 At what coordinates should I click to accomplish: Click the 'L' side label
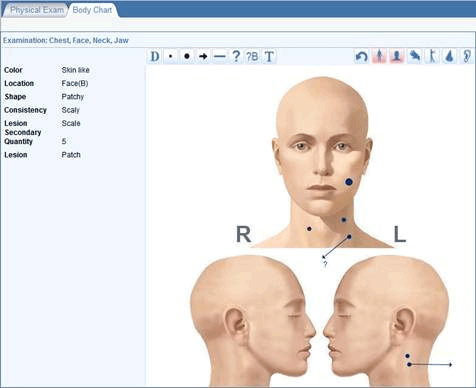pyautogui.click(x=400, y=234)
